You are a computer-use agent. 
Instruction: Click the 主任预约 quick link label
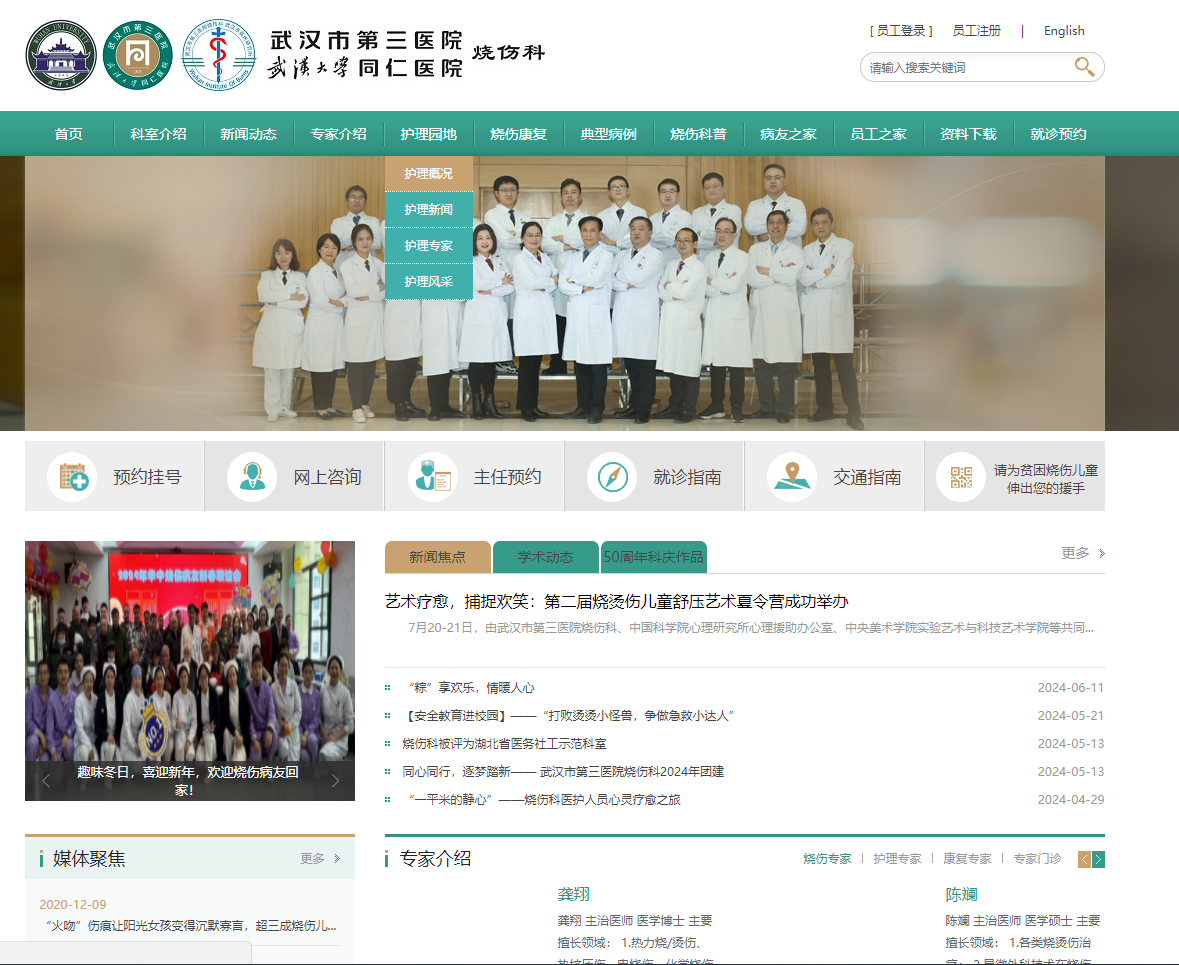click(508, 477)
